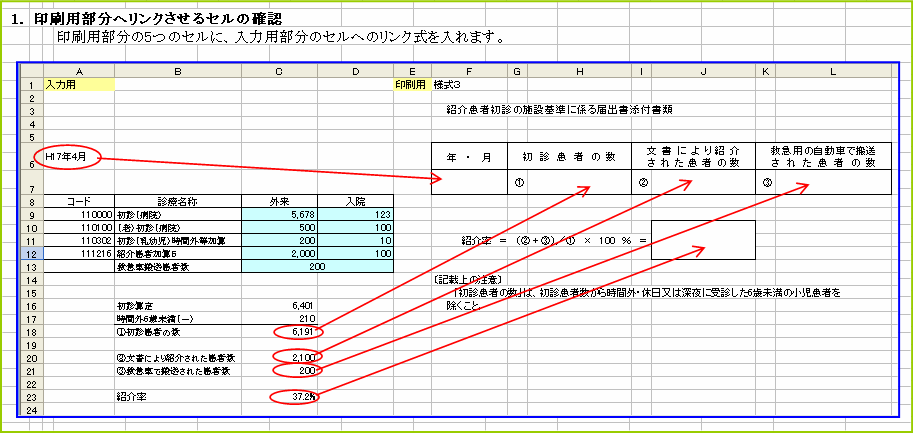Click the ③救急車で搬送された患者数 label
The width and height of the screenshot is (913, 433).
pyautogui.click(x=173, y=371)
